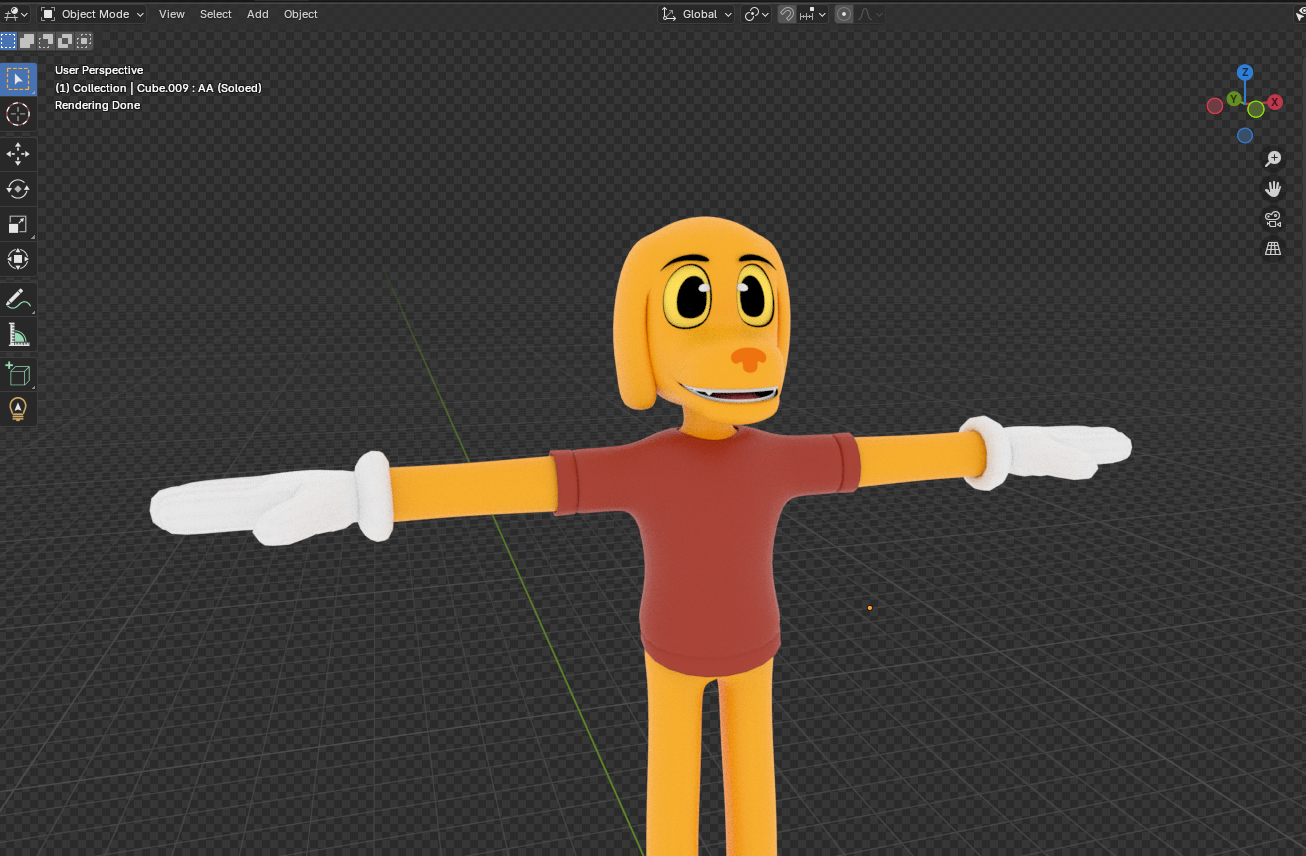This screenshot has width=1306, height=856.
Task: Open the Object Mode dropdown
Action: (92, 14)
